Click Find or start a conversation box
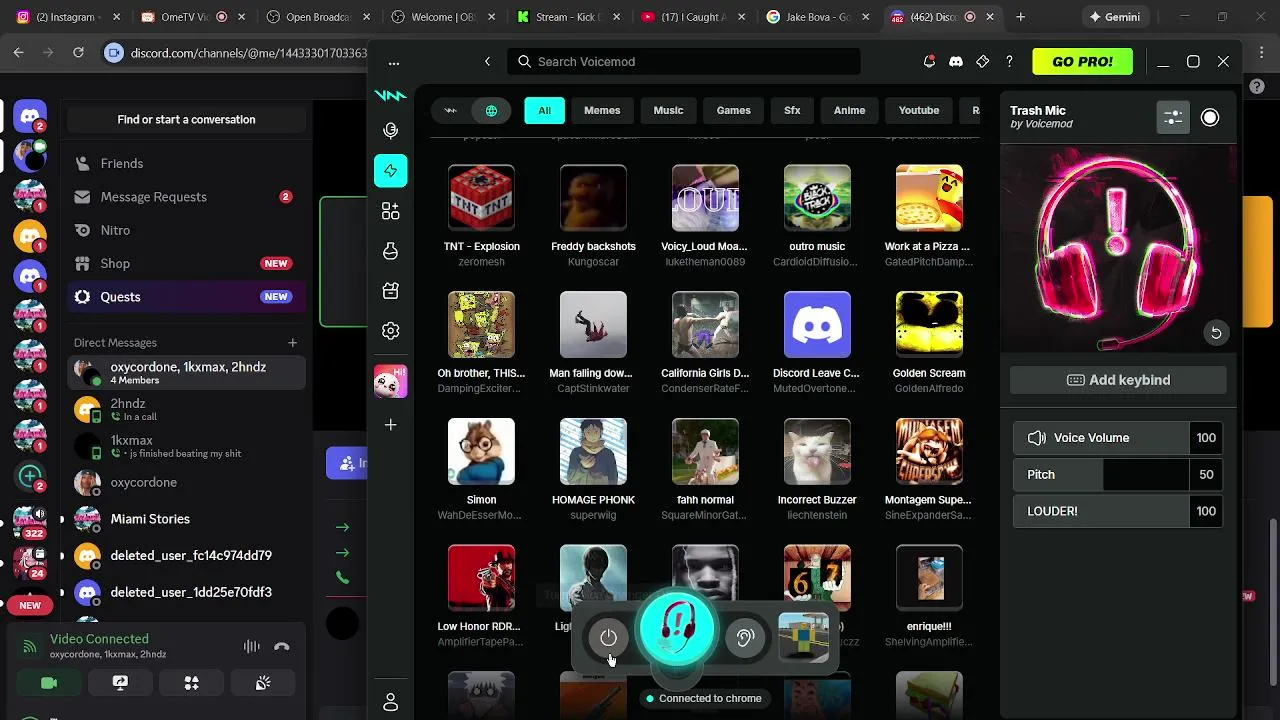1280x720 pixels. coord(186,120)
